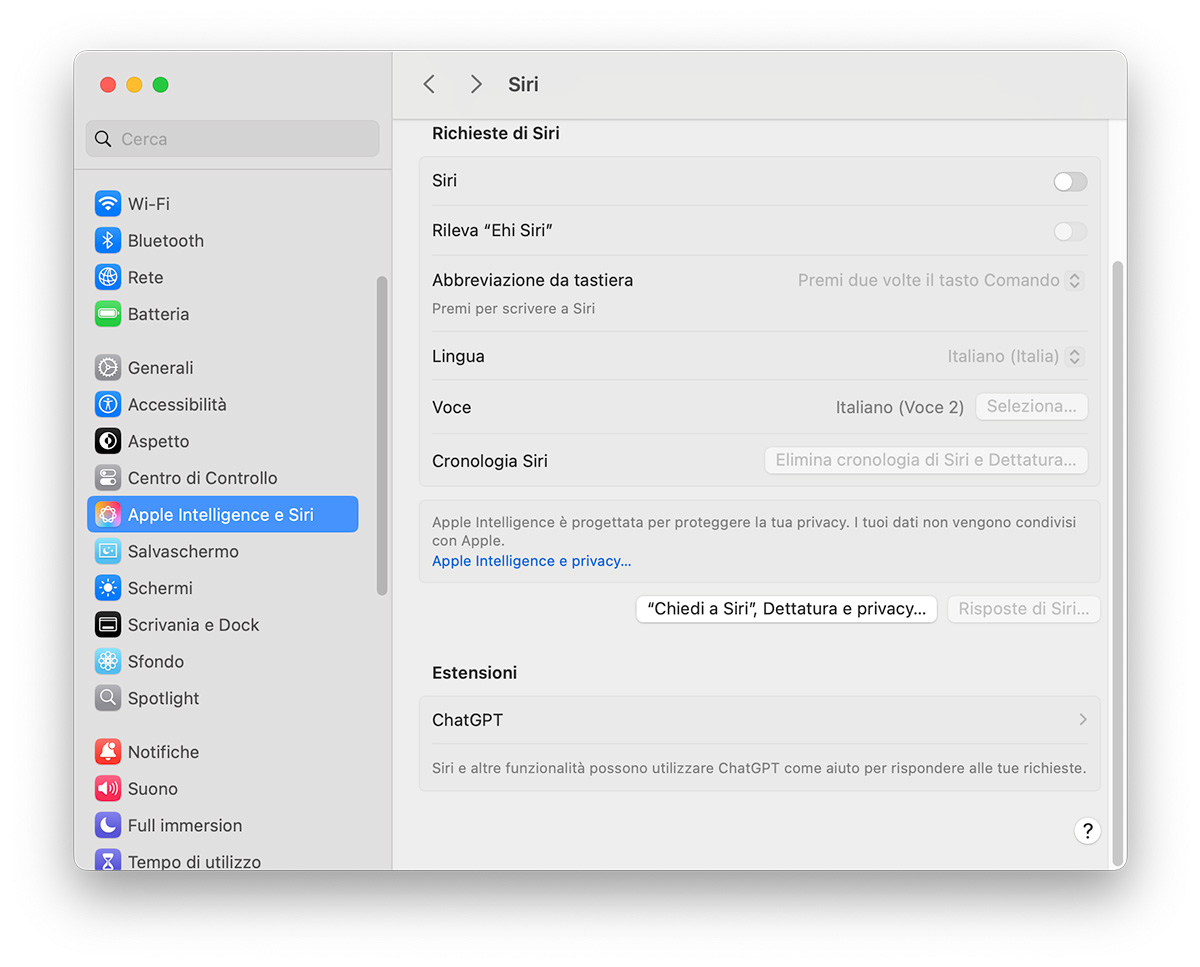The image size is (1200, 967).
Task: Open the Suono label
Action: coord(153,789)
